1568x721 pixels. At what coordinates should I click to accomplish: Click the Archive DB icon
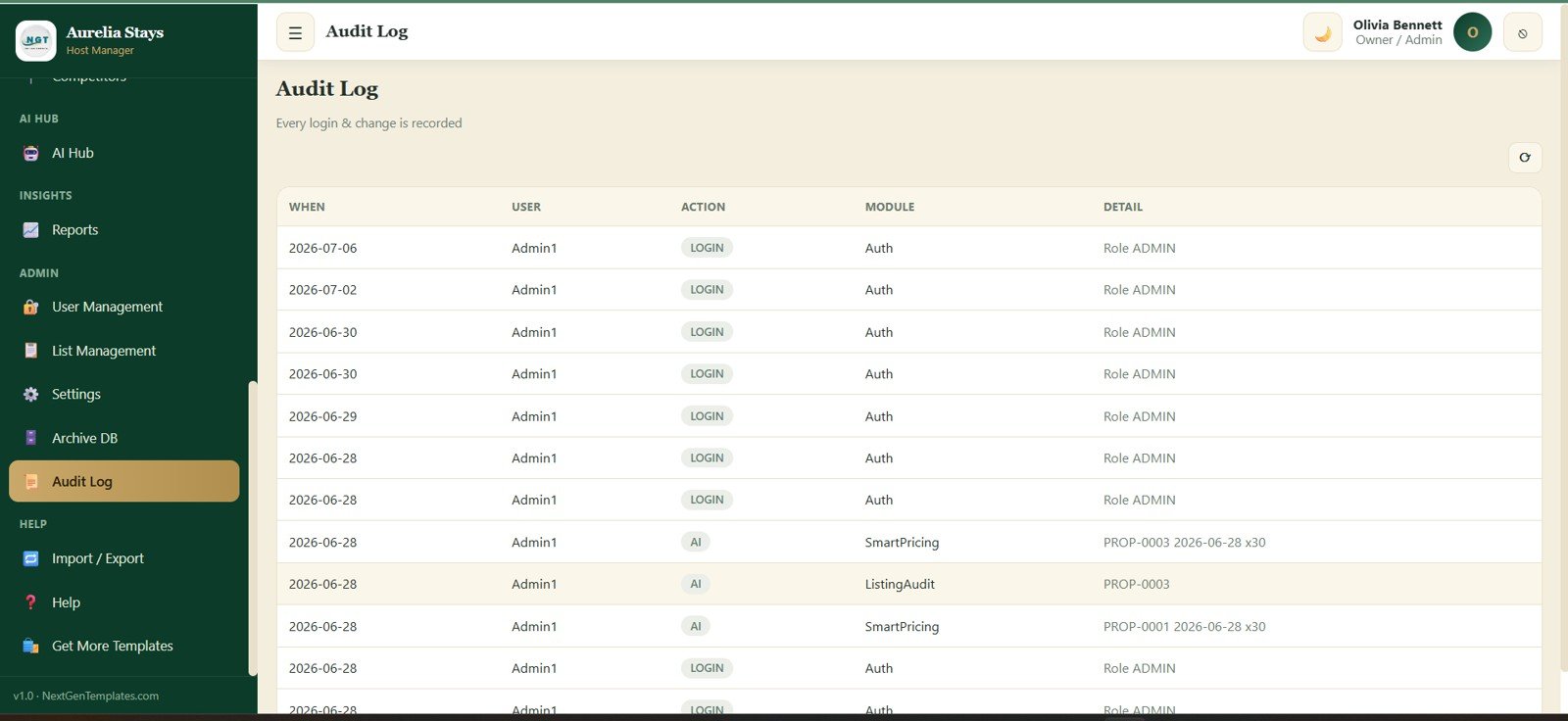(31, 438)
